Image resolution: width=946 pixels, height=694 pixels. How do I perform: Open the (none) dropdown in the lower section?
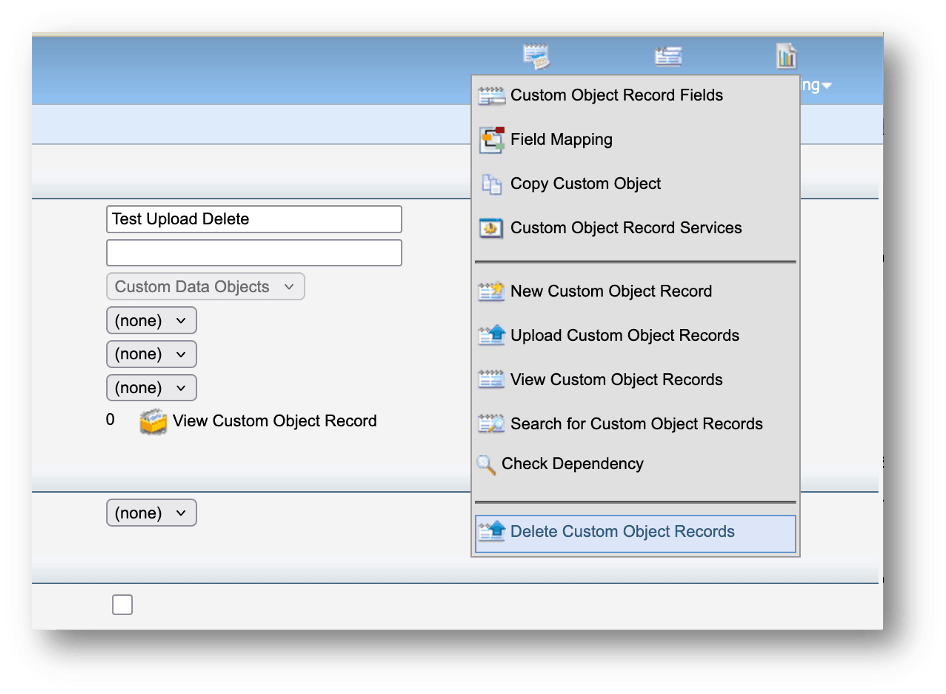[151, 513]
